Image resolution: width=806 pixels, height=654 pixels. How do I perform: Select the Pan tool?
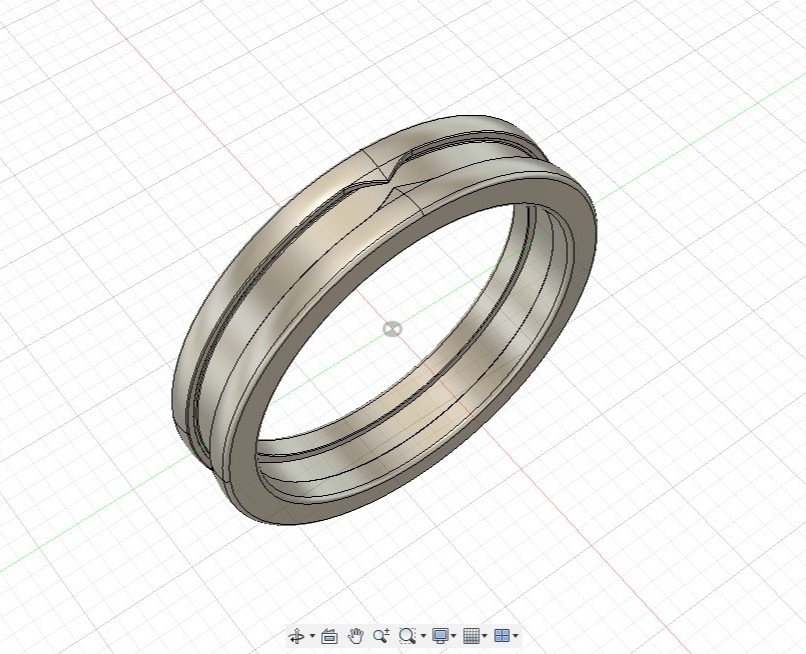(355, 635)
